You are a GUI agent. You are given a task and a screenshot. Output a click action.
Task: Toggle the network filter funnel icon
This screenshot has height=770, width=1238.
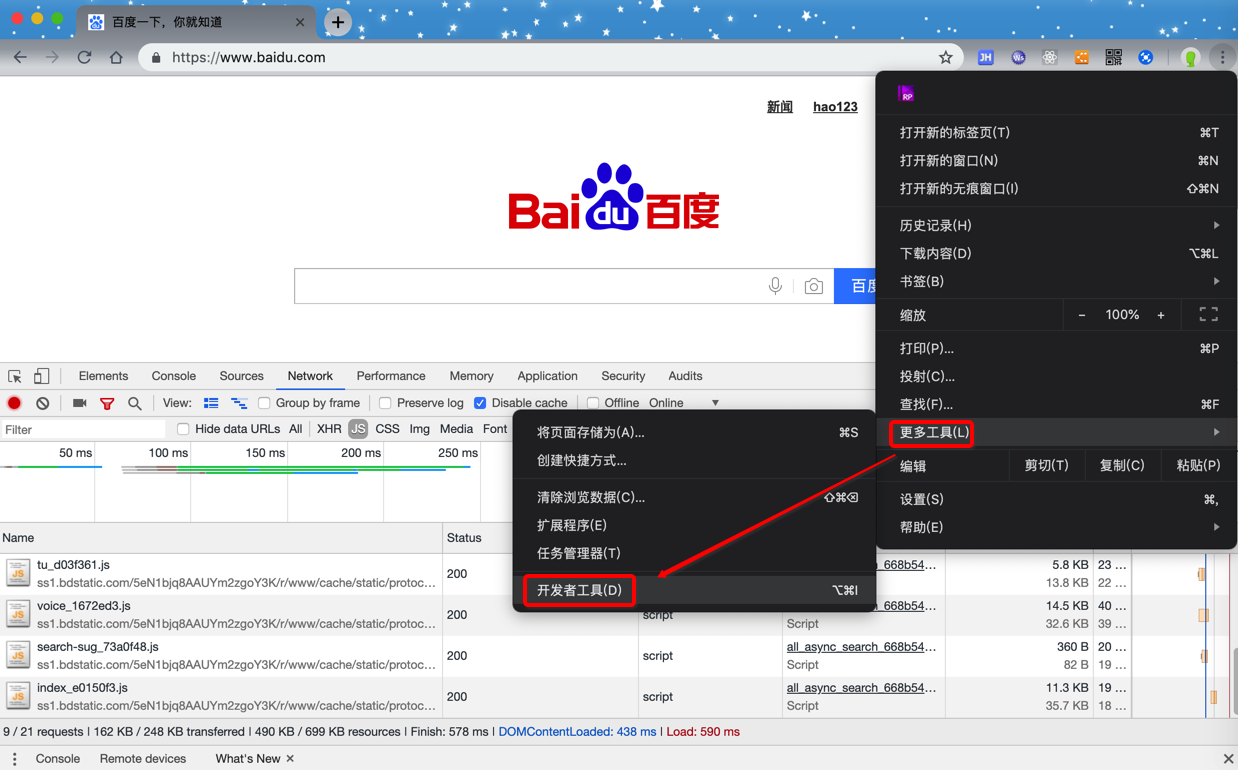pyautogui.click(x=107, y=403)
